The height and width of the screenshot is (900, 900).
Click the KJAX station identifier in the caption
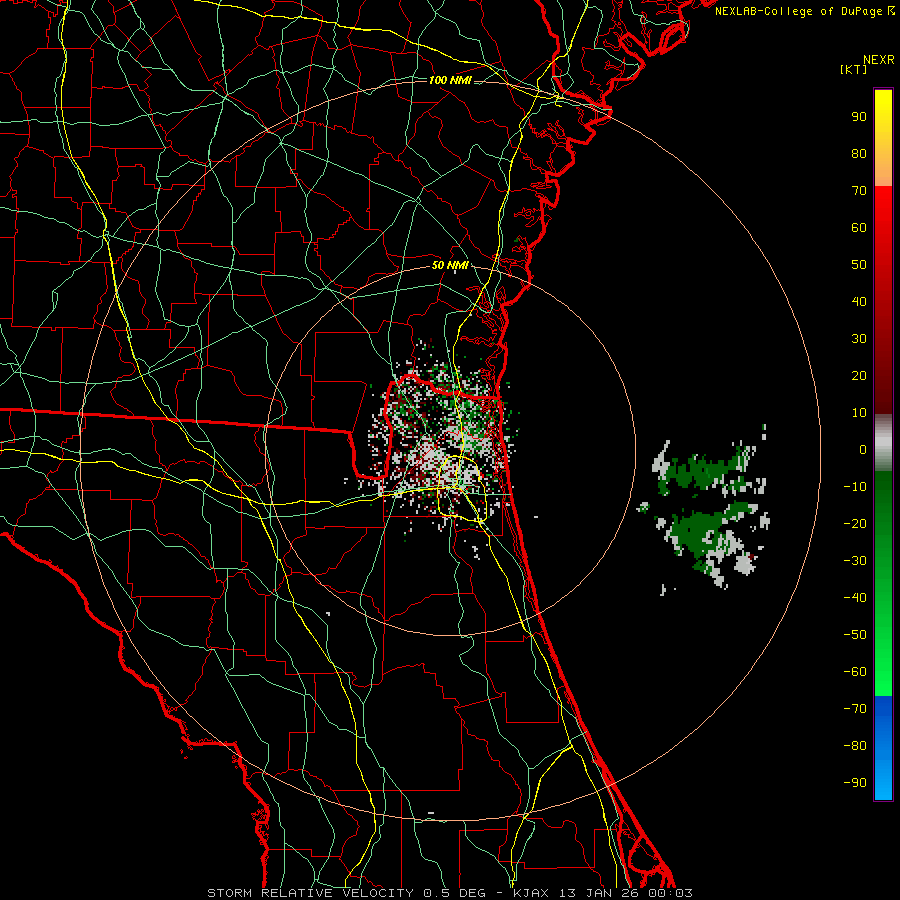pos(531,893)
